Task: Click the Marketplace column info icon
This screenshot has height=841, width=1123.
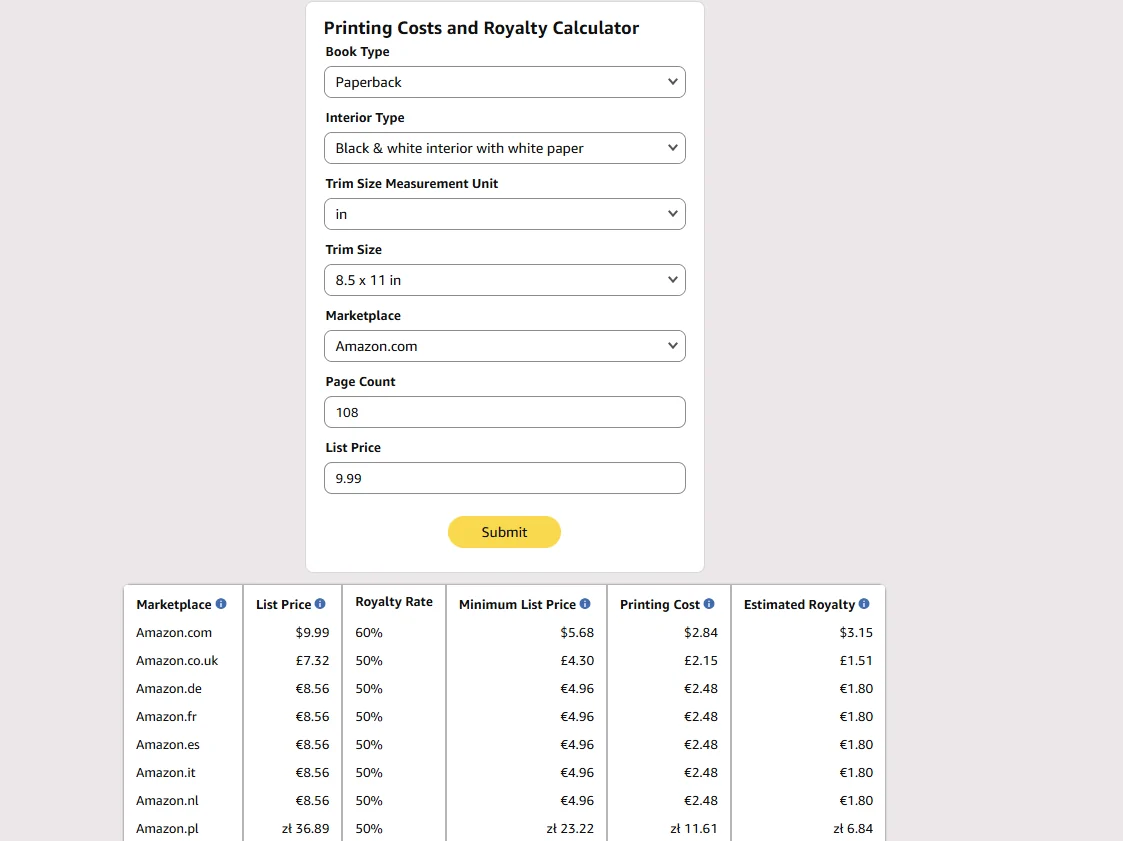Action: pyautogui.click(x=221, y=604)
